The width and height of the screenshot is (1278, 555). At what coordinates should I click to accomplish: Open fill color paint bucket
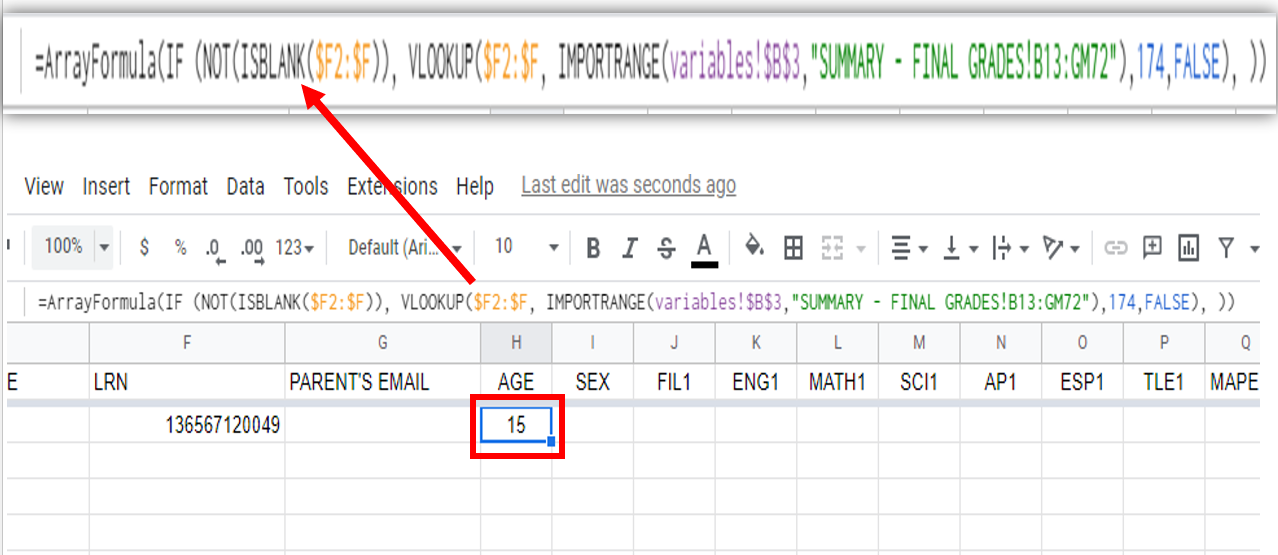coord(755,247)
